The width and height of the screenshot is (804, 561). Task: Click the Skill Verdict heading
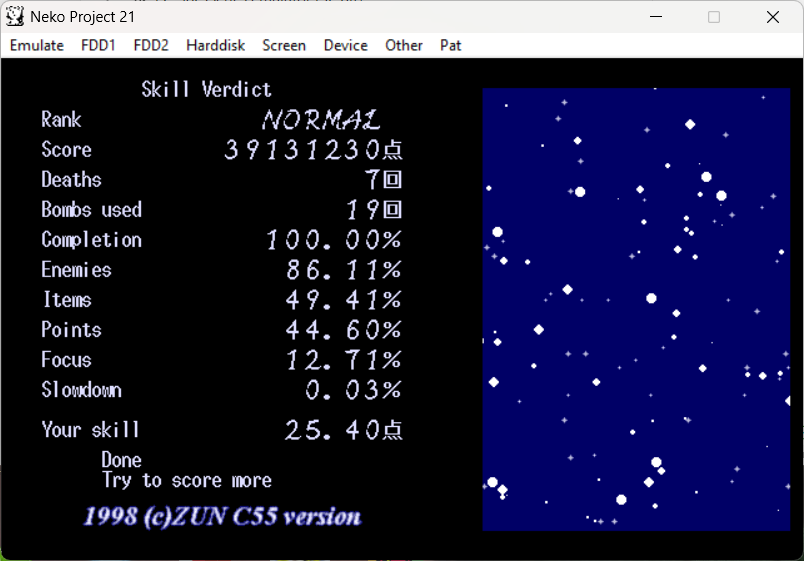click(x=206, y=90)
